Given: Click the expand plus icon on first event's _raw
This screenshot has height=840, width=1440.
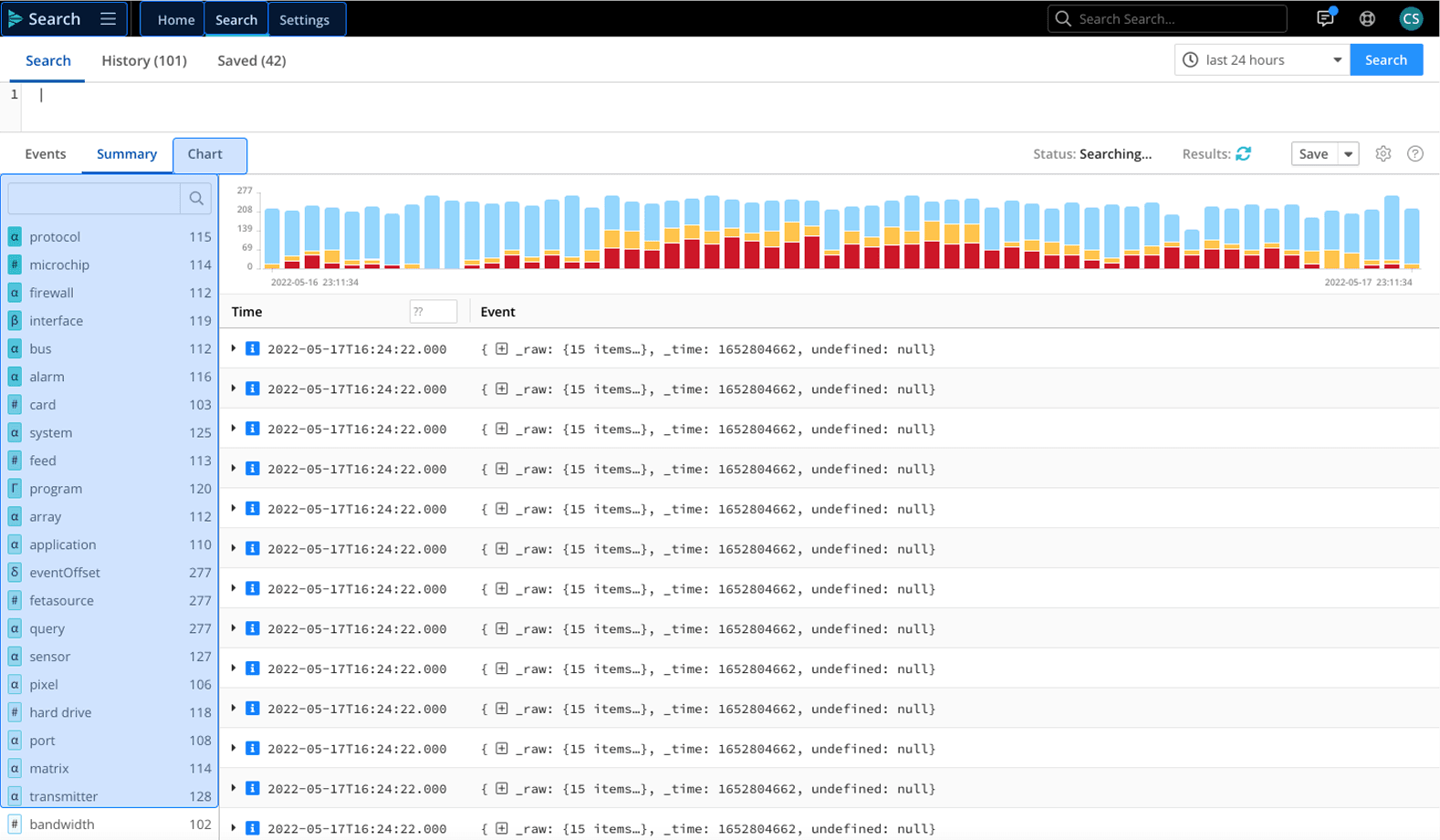Looking at the screenshot, I should click(x=502, y=349).
